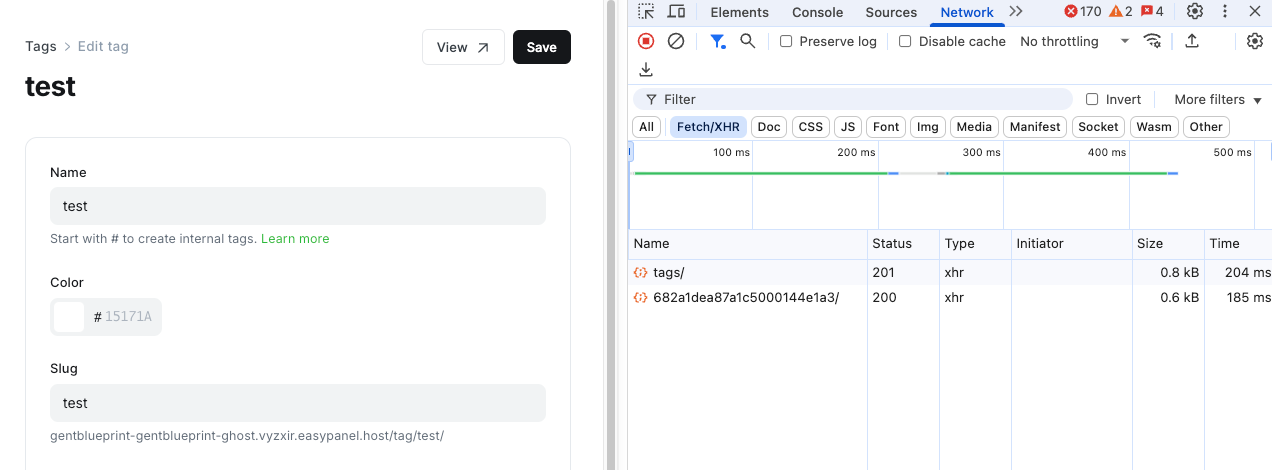Filter requests by CSS type

pyautogui.click(x=811, y=127)
